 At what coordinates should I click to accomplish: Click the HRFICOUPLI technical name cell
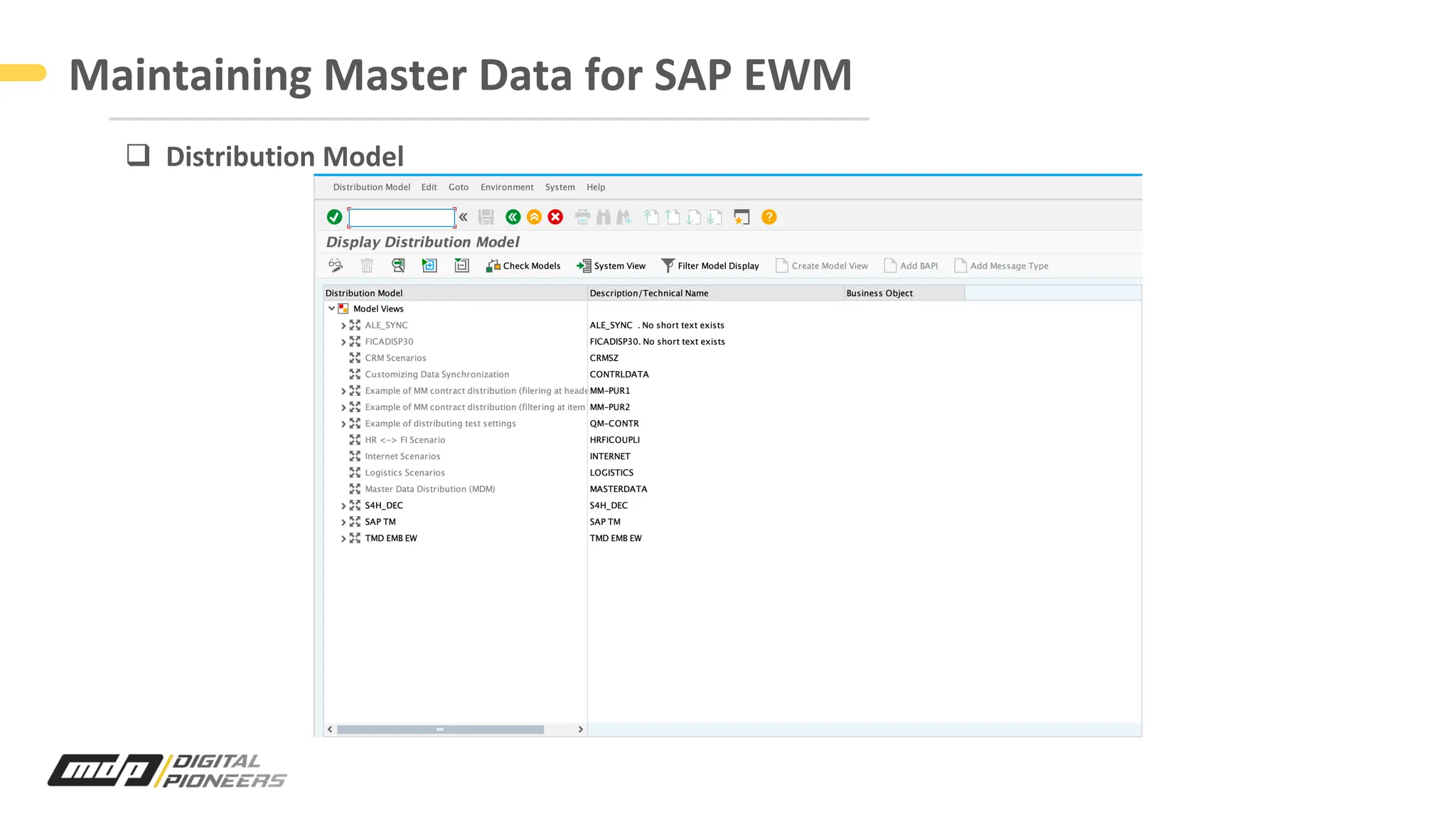[x=614, y=440]
